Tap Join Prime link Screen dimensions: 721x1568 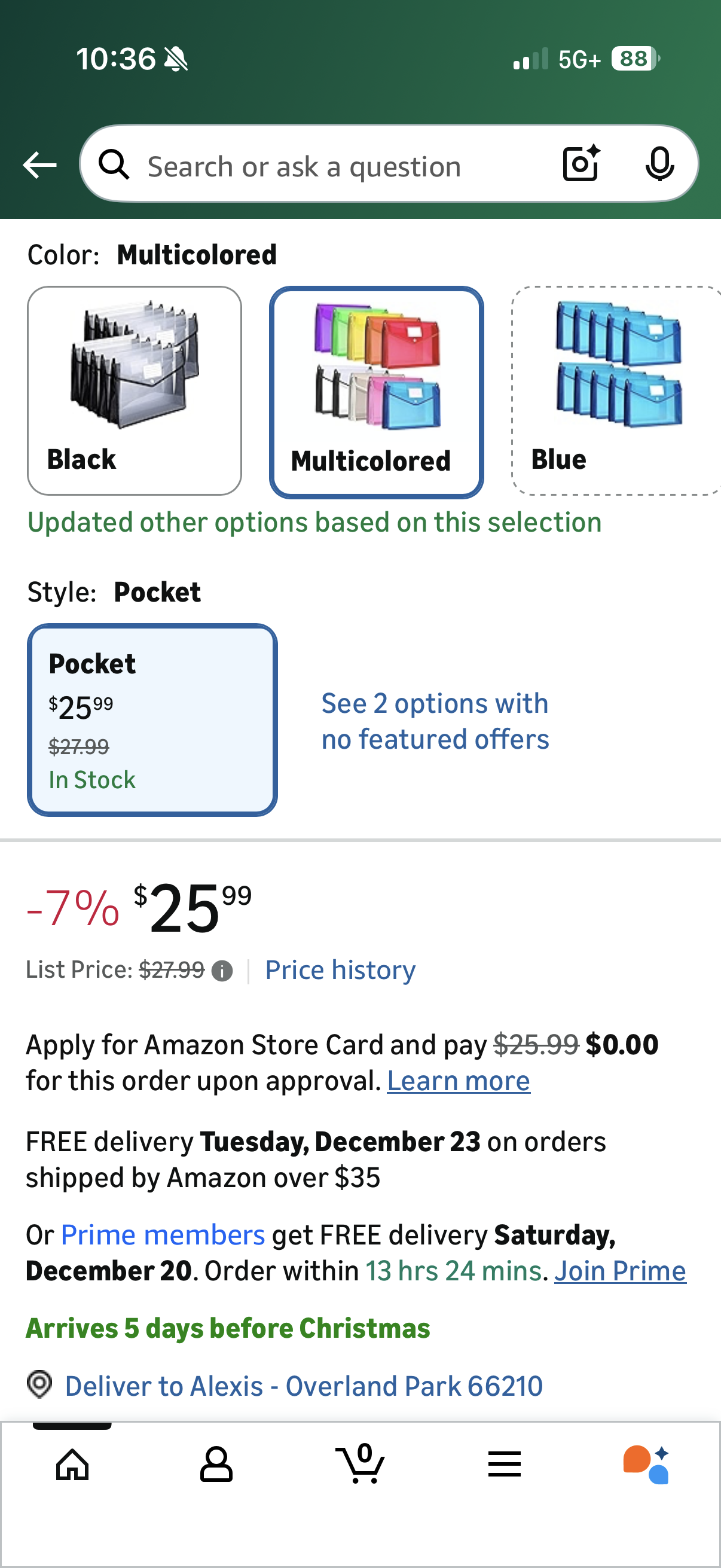(x=620, y=1271)
